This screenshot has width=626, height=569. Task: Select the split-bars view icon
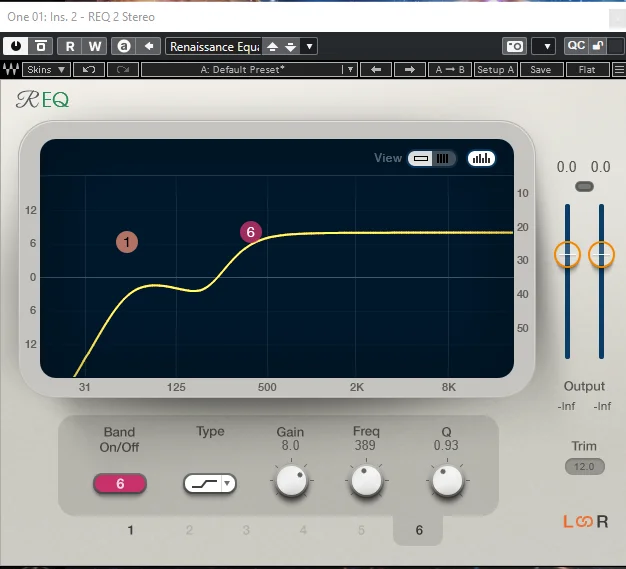443,159
